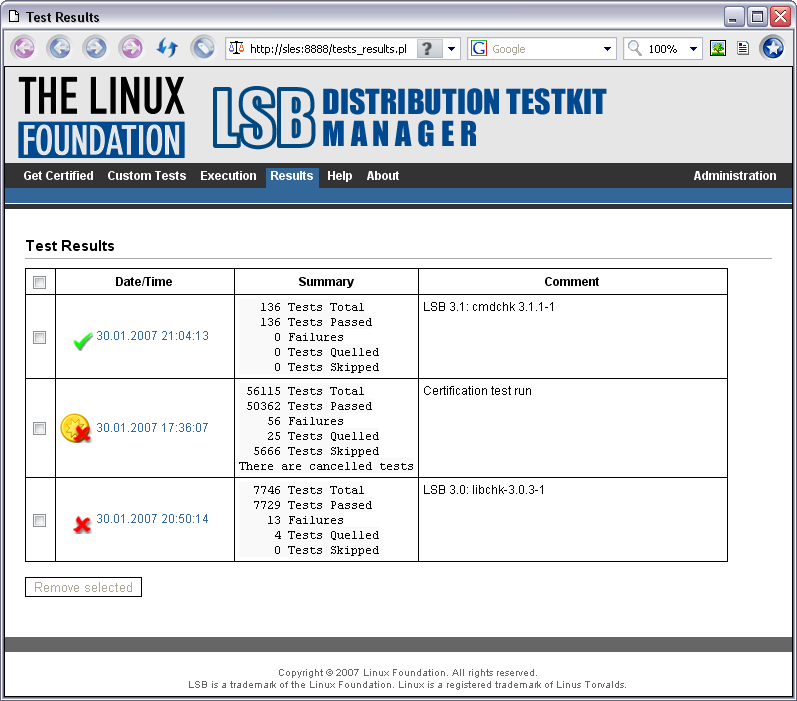
Task: Reload the page with blue arrows icon
Action: click(167, 48)
